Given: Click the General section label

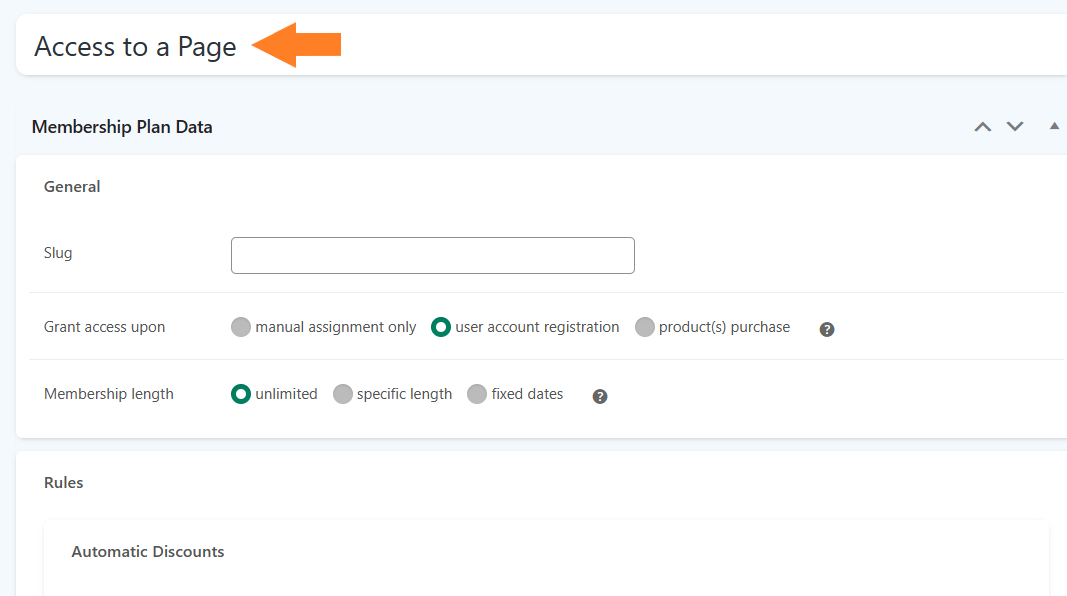Looking at the screenshot, I should coord(72,186).
